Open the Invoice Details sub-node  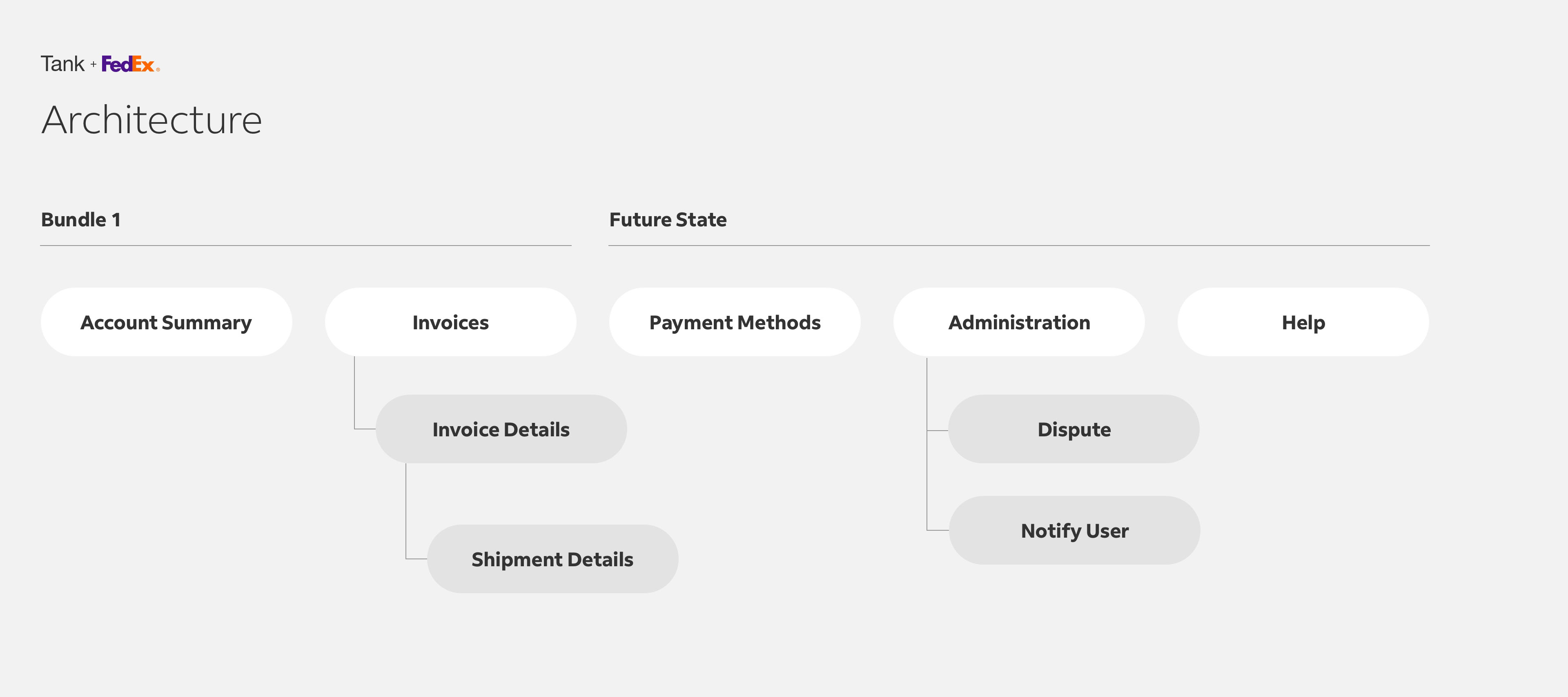coord(501,429)
